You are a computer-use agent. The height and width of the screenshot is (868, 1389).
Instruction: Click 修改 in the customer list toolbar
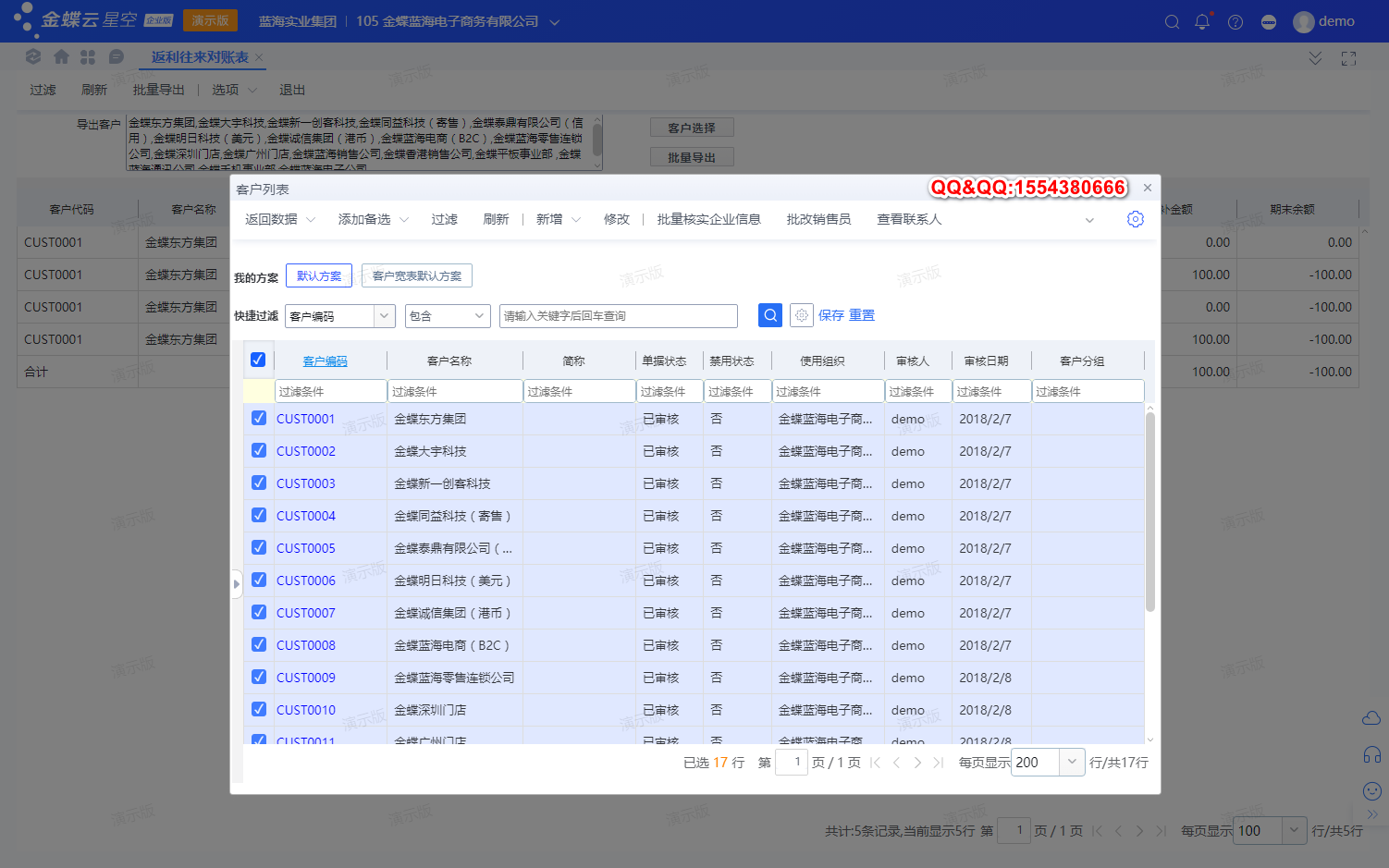[x=617, y=219]
